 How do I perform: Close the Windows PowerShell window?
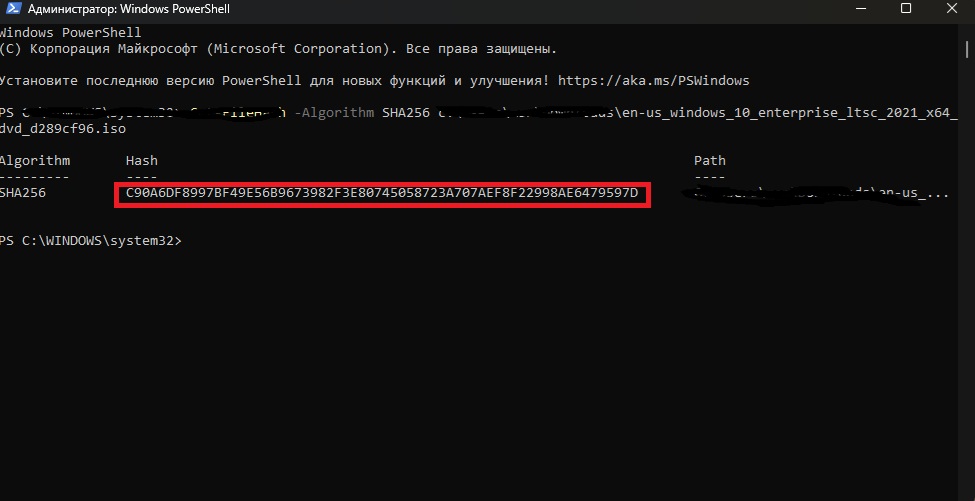point(951,9)
